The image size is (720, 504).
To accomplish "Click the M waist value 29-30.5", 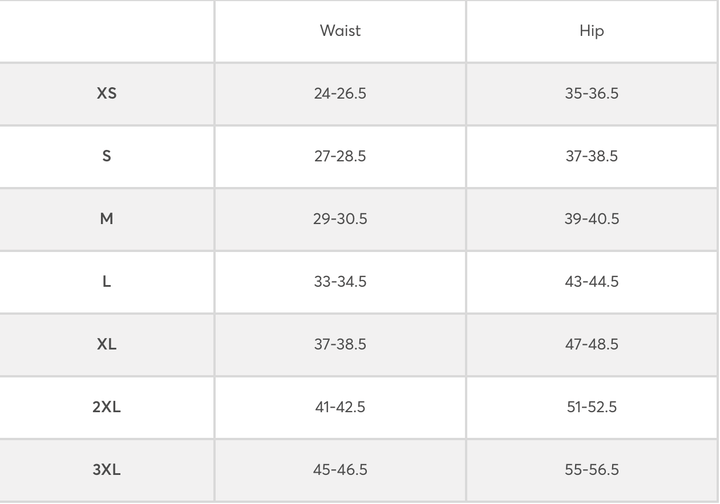I will (340, 219).
